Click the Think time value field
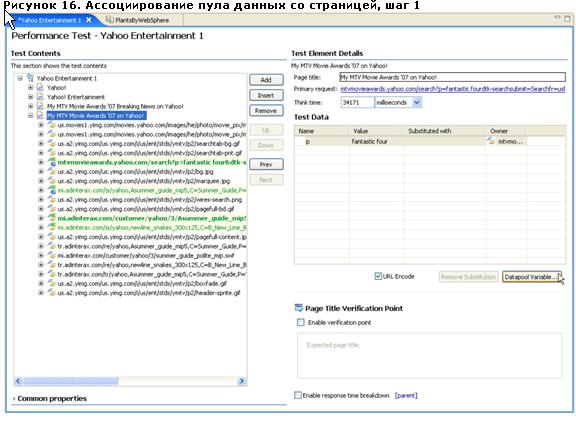Screen dimensions: 576x421 357,102
